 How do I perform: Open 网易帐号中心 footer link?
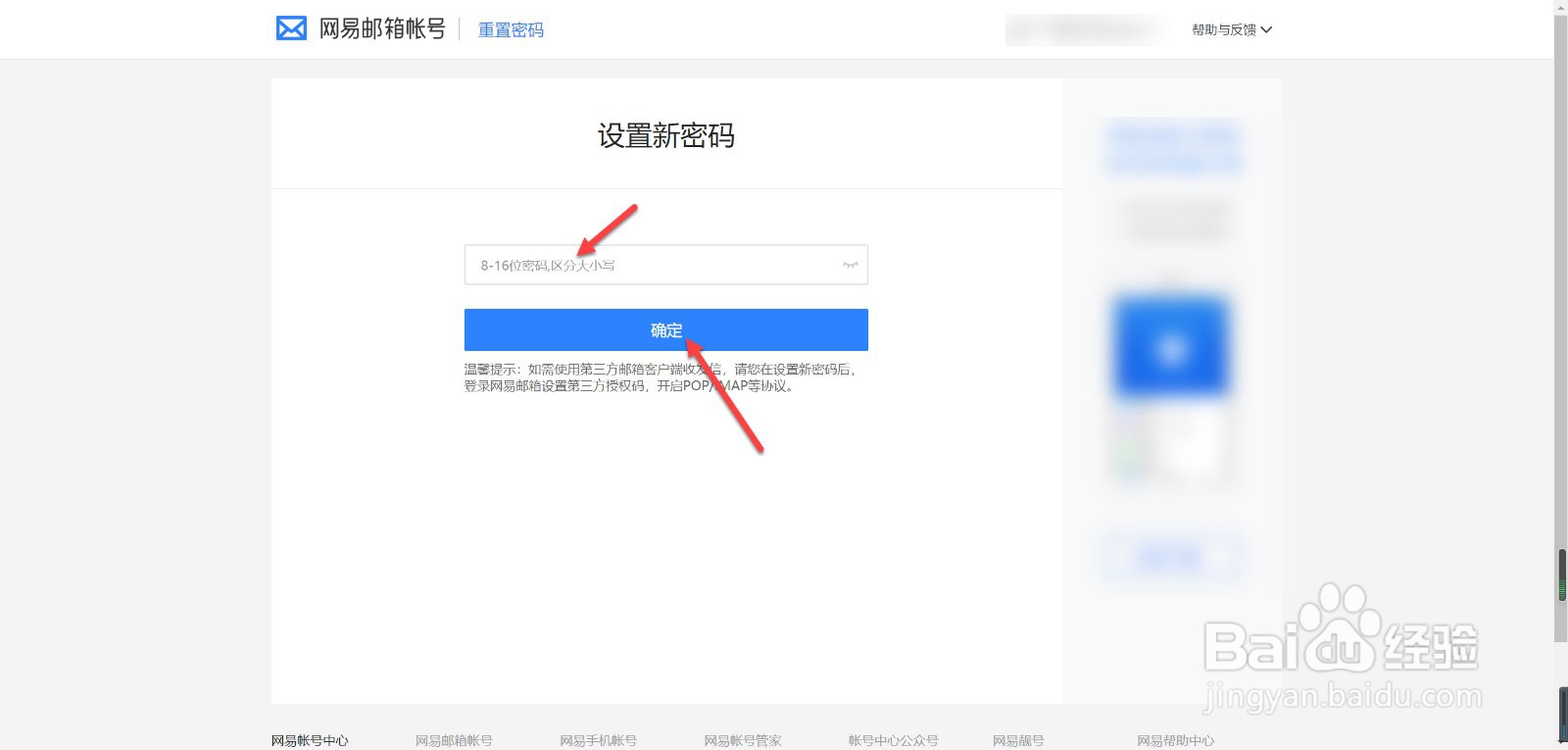pyautogui.click(x=310, y=741)
